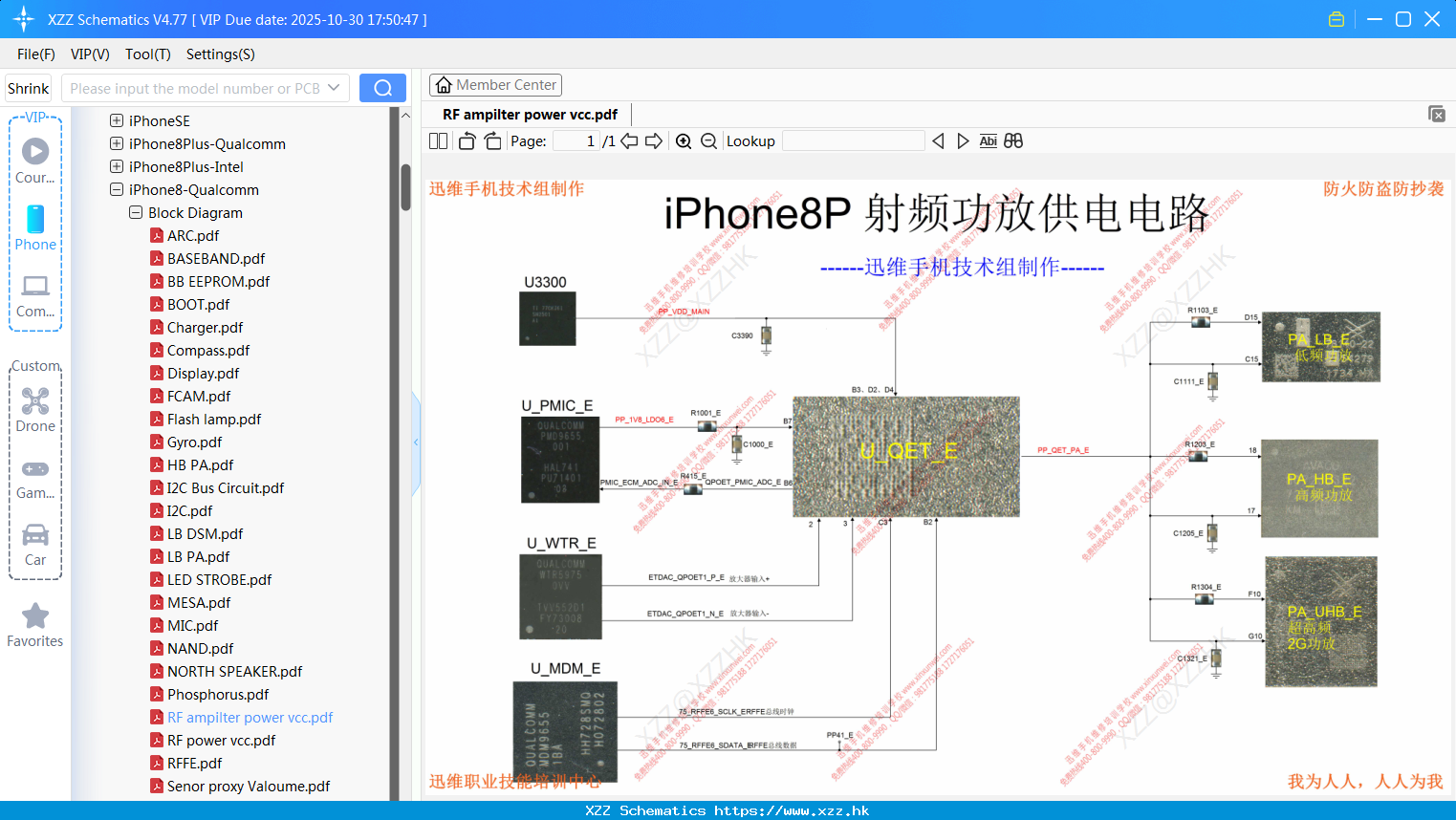Screen dimensions: 1456x820
Task: Select the Car category
Action: [x=35, y=545]
